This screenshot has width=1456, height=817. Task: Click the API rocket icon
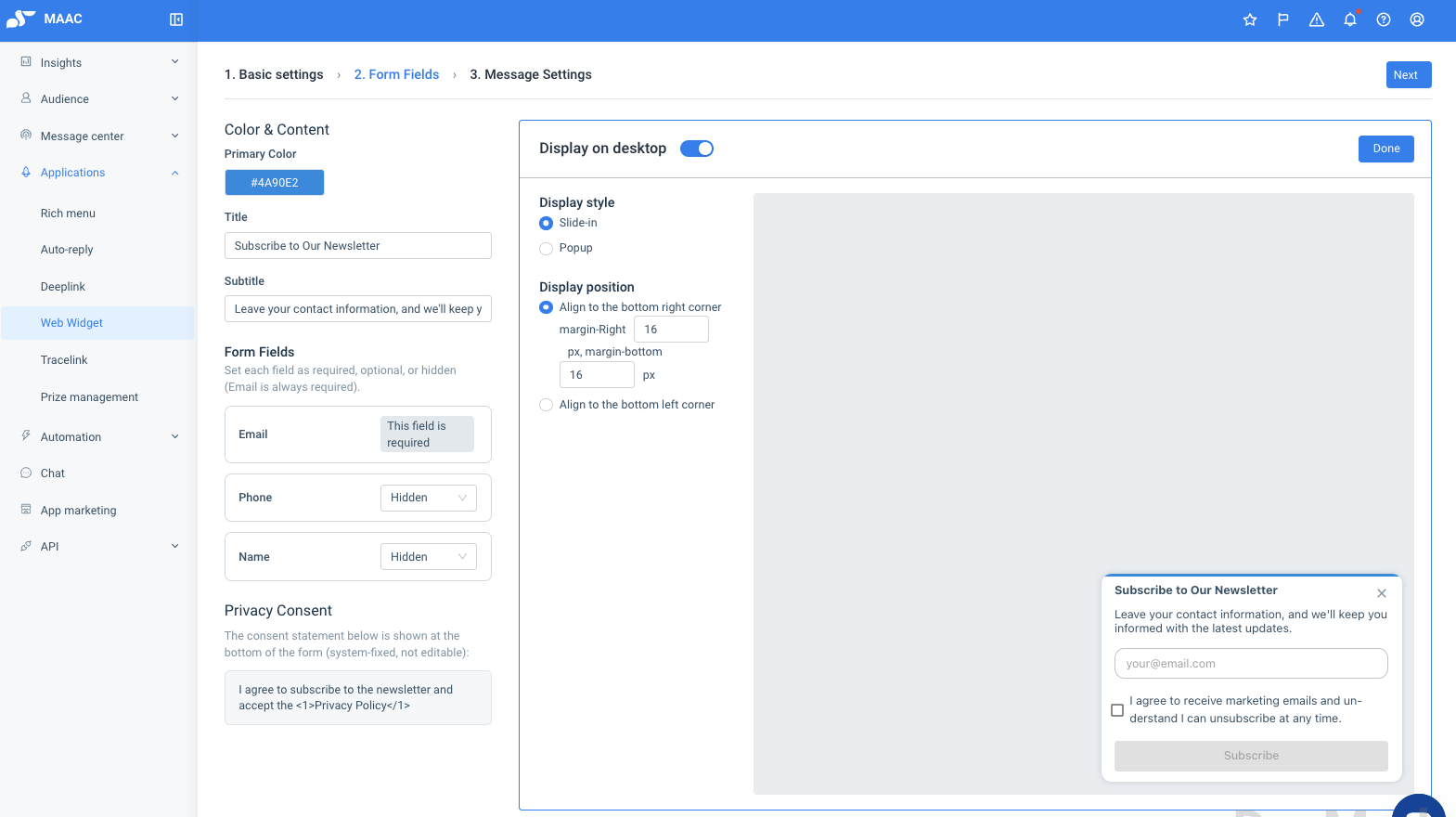point(26,546)
